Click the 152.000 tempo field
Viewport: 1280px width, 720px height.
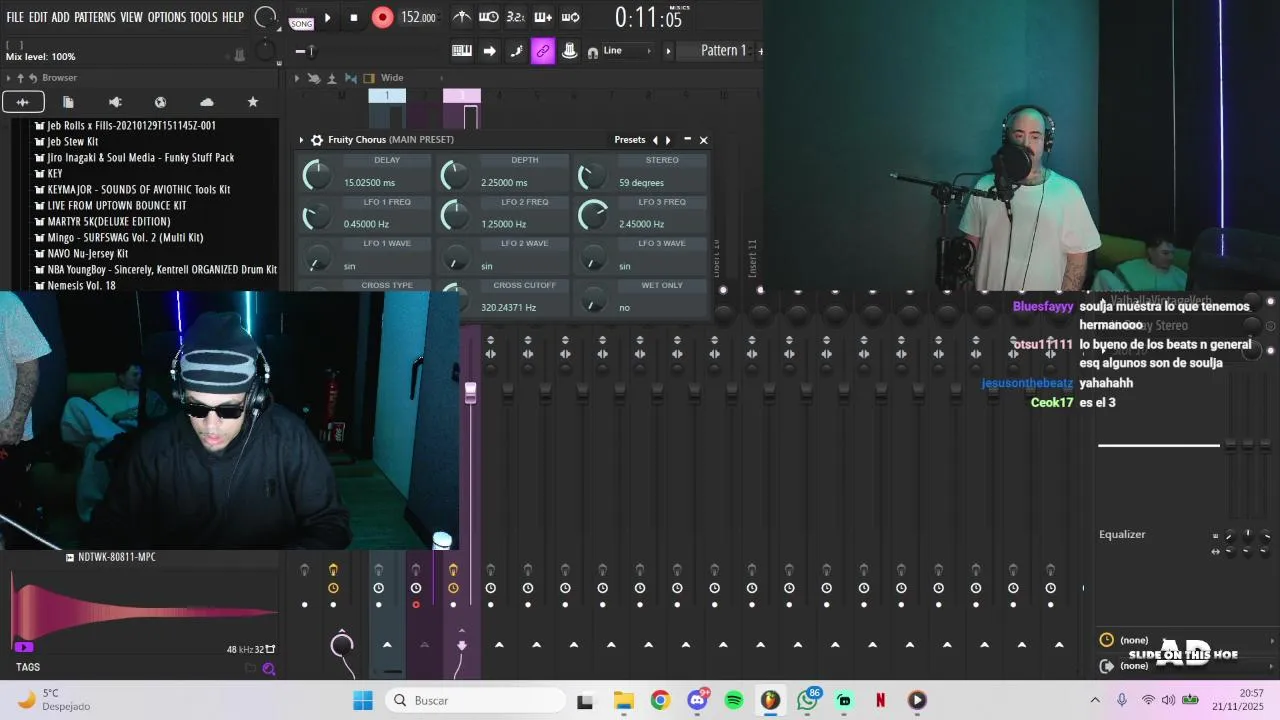click(x=418, y=17)
